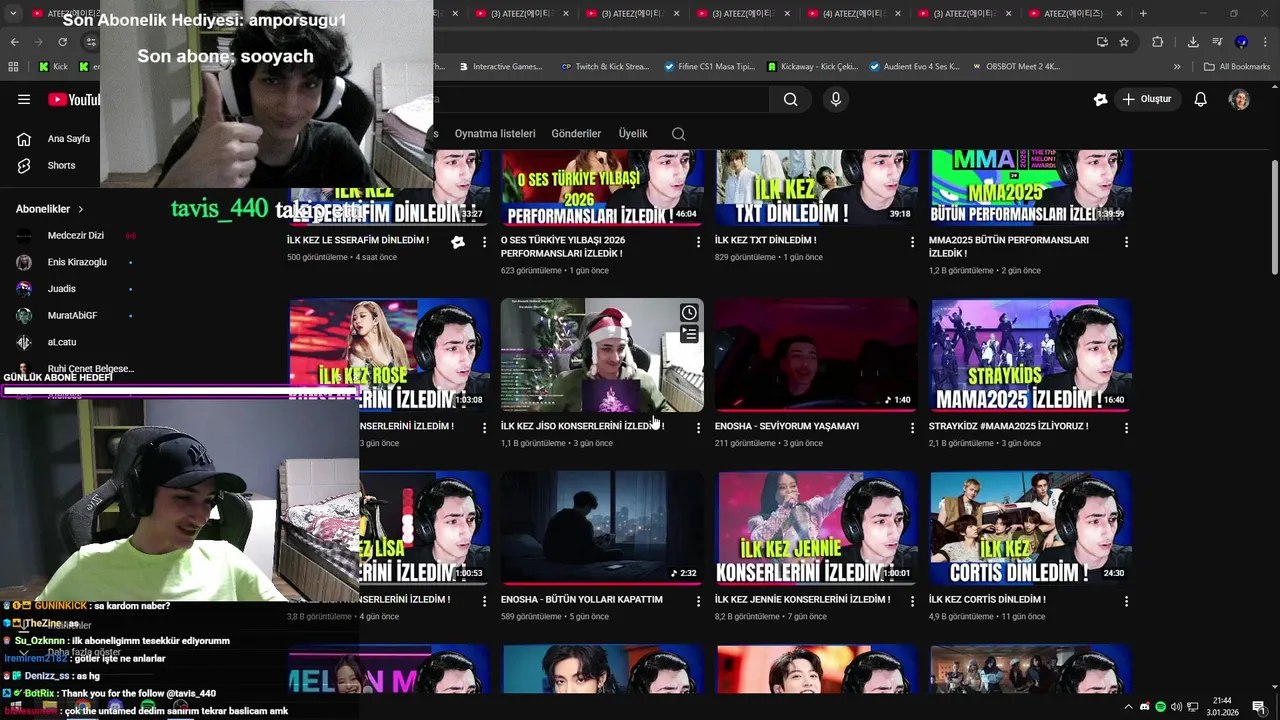Screen dimensions: 1280x720
Task: Open a new browser tab
Action: 1143,14
